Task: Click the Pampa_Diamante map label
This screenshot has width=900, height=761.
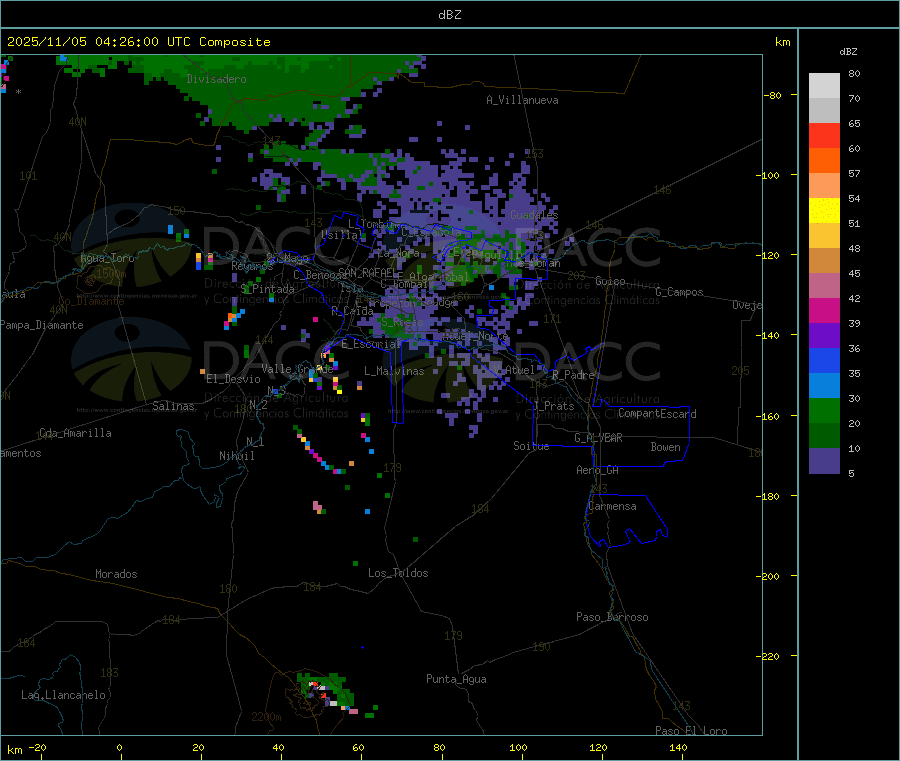Action: [42, 325]
